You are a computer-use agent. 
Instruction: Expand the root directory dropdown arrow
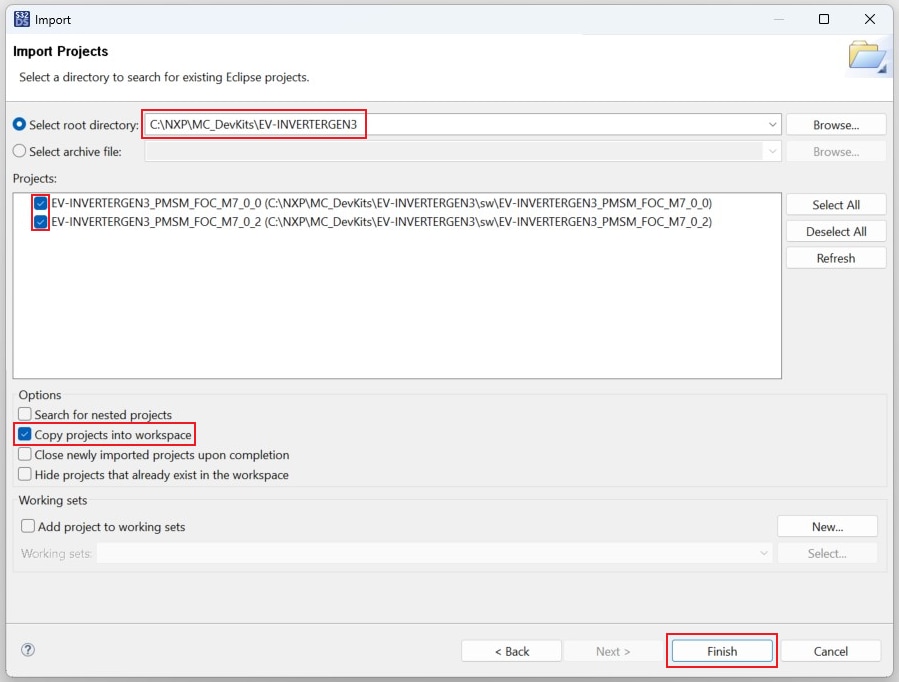(x=772, y=125)
